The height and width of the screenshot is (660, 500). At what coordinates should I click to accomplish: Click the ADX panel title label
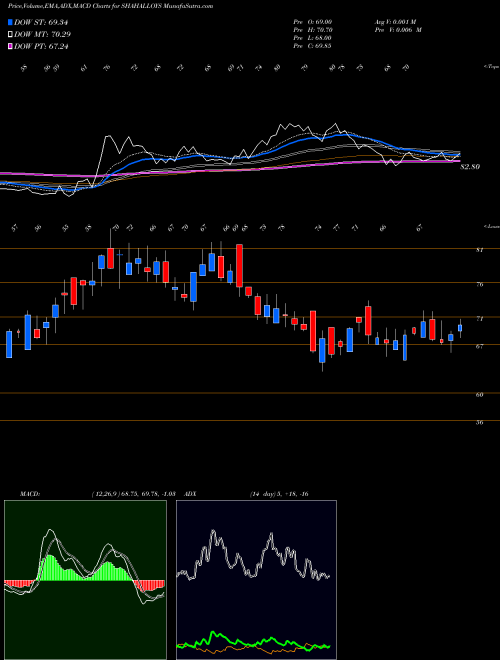190,494
